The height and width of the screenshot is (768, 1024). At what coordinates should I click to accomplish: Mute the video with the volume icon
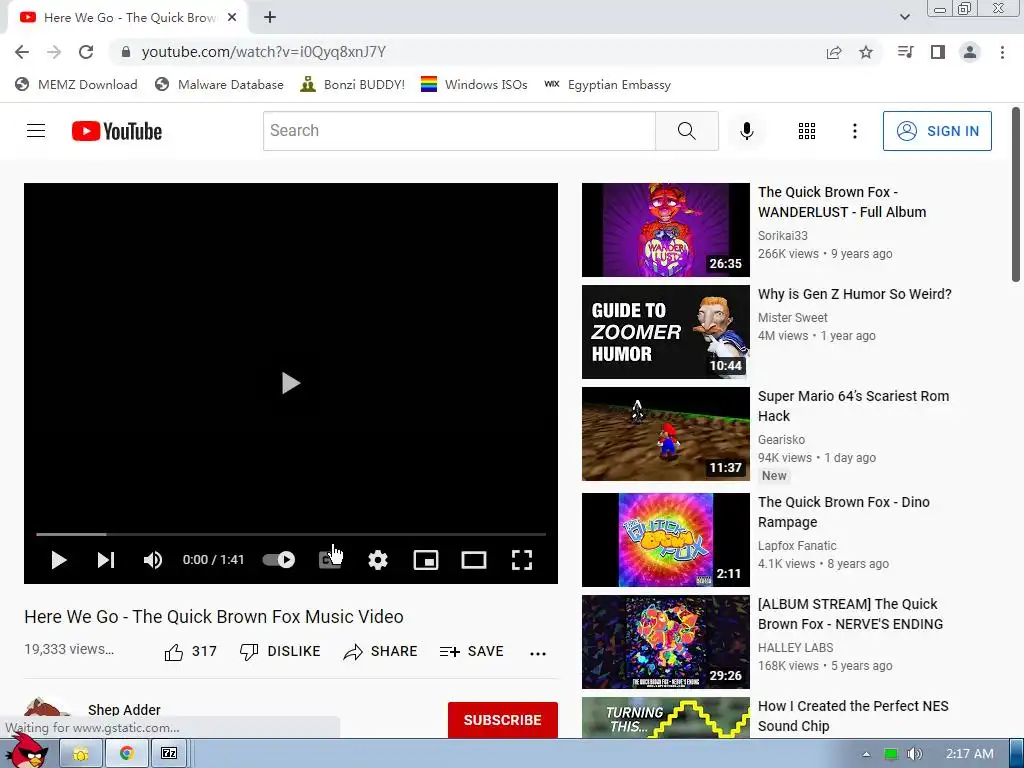153,560
